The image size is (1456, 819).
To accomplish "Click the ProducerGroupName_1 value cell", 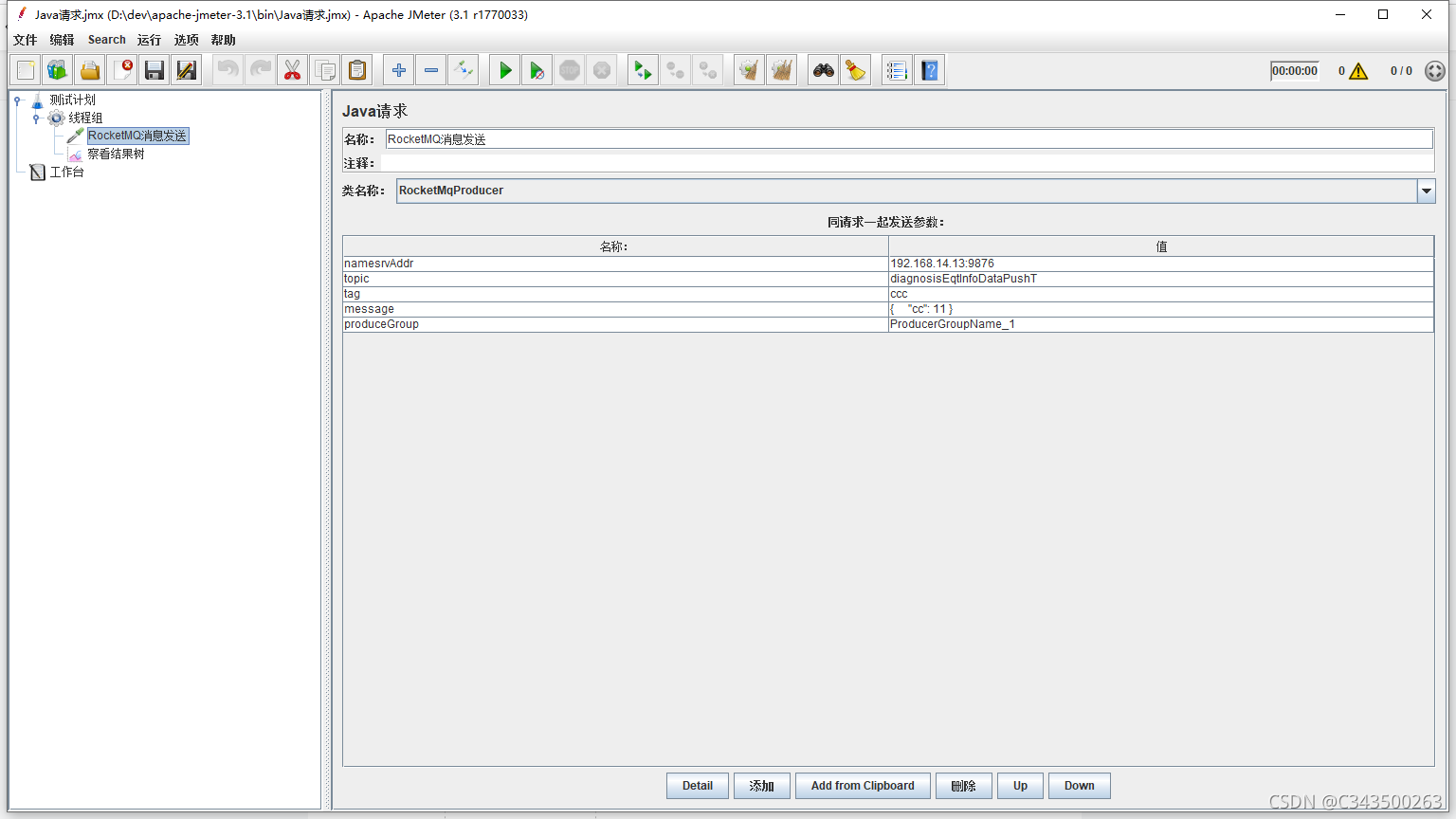I will [x=1160, y=324].
